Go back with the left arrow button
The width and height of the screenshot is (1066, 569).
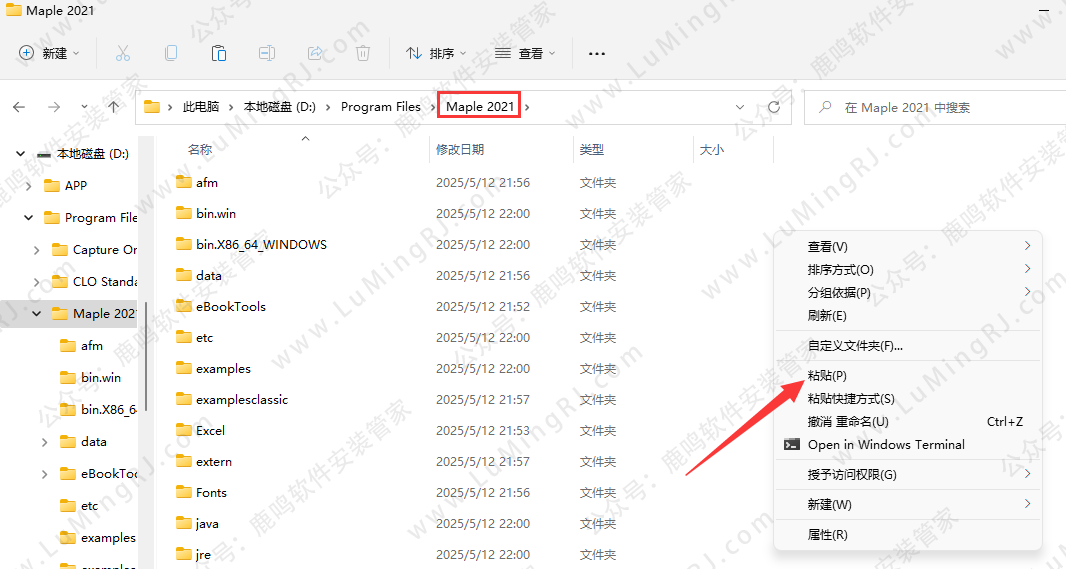pyautogui.click(x=19, y=107)
